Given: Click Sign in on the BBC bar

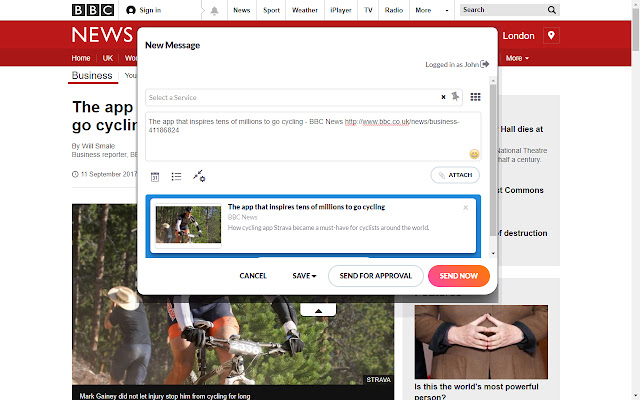Looking at the screenshot, I should point(143,10).
